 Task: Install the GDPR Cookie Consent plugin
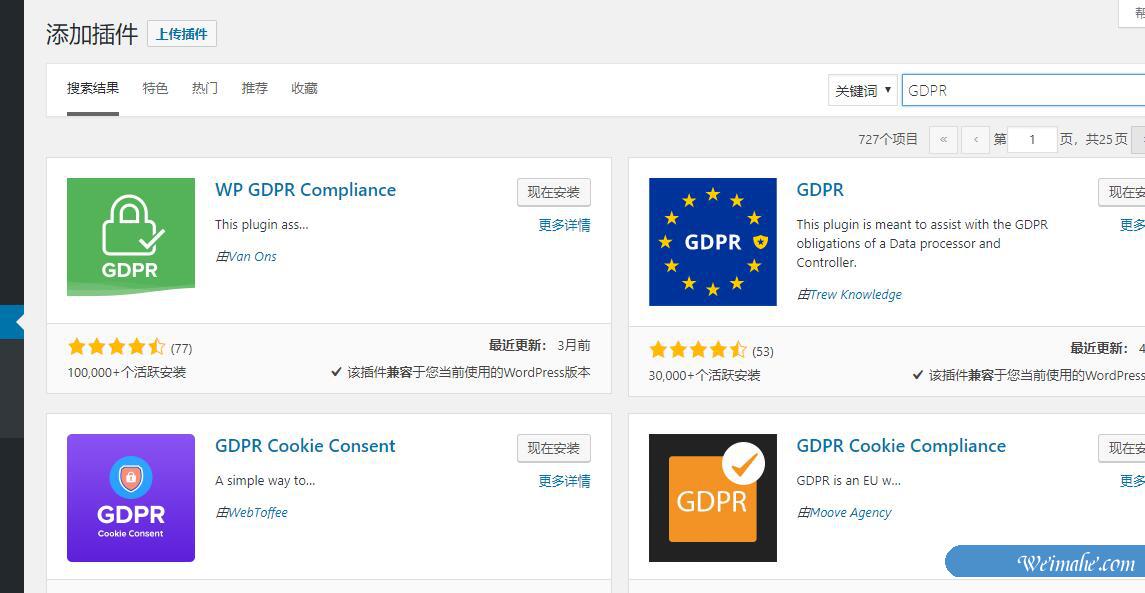pos(553,448)
